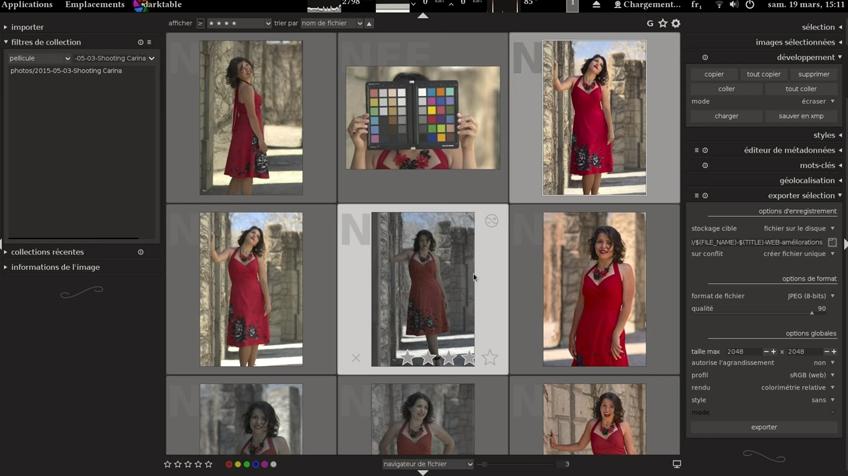
Task: Open the rating comparison operator dropdown
Action: [201, 24]
